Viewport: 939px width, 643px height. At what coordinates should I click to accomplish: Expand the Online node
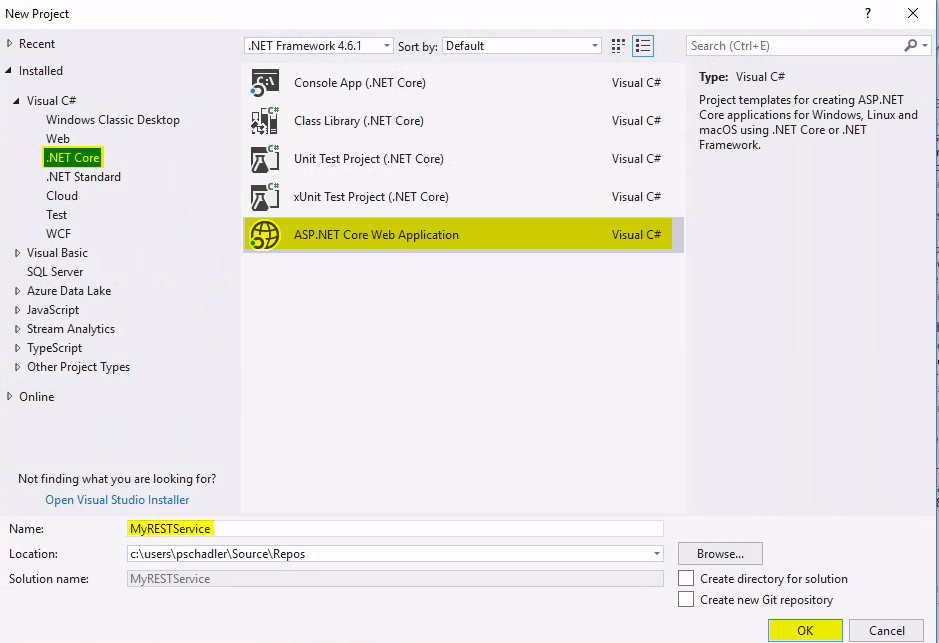pos(9,396)
